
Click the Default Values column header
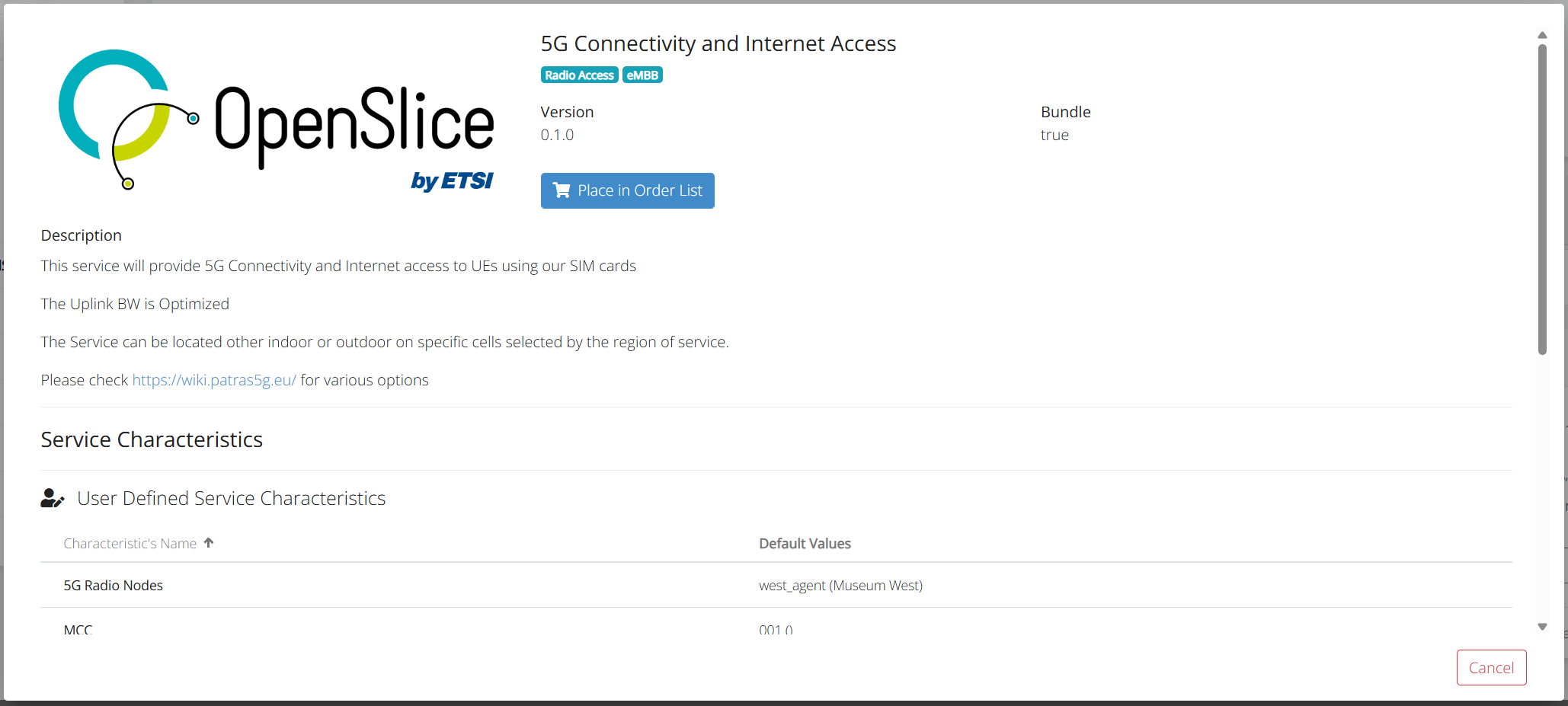pyautogui.click(x=805, y=544)
